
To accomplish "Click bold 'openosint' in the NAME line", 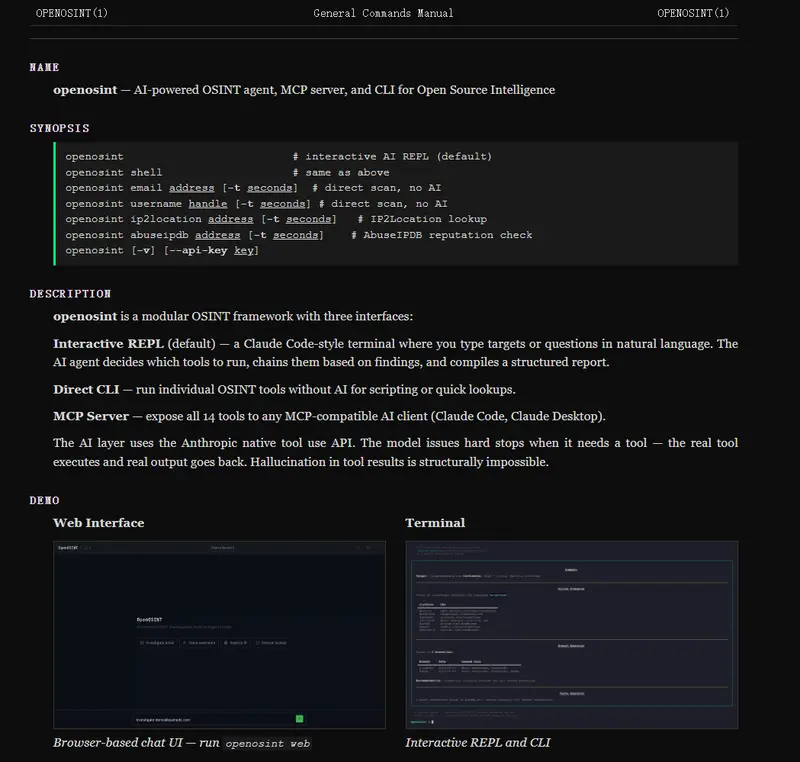I will (x=85, y=90).
